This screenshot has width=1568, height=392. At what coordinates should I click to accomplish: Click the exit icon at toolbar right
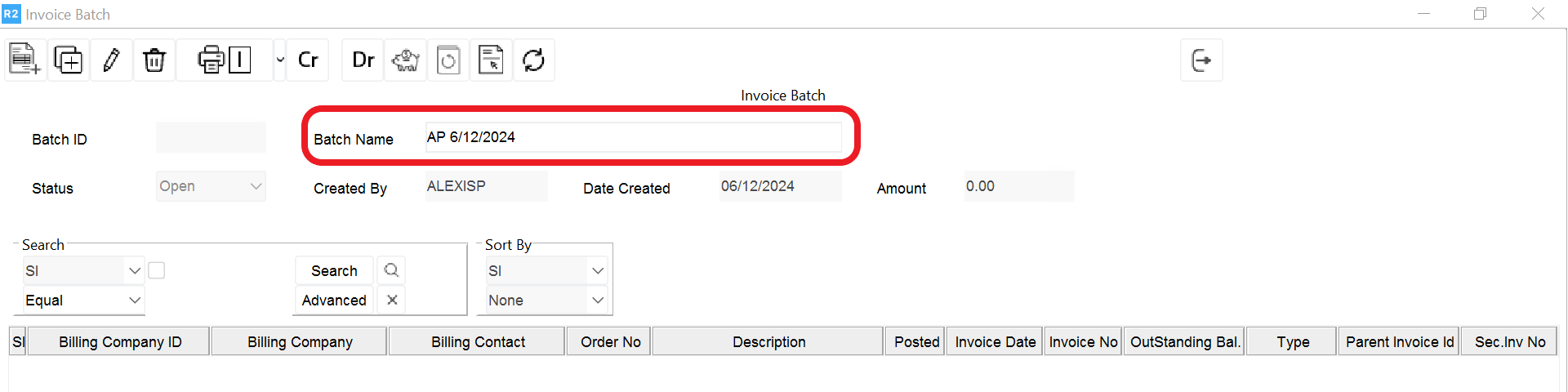coord(1201,60)
